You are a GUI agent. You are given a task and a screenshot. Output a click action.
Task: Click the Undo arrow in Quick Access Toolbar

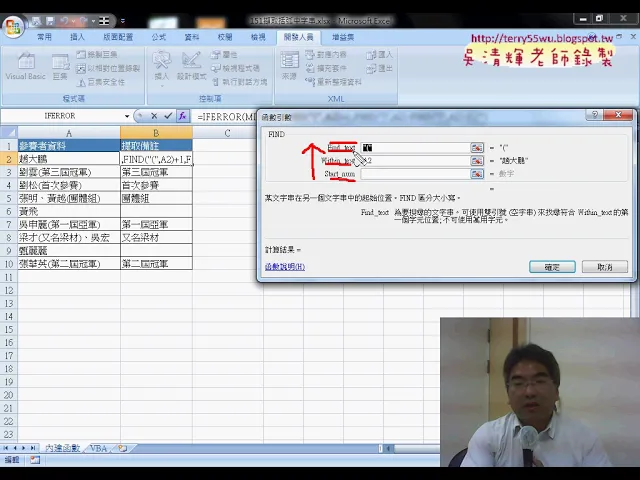click(64, 20)
